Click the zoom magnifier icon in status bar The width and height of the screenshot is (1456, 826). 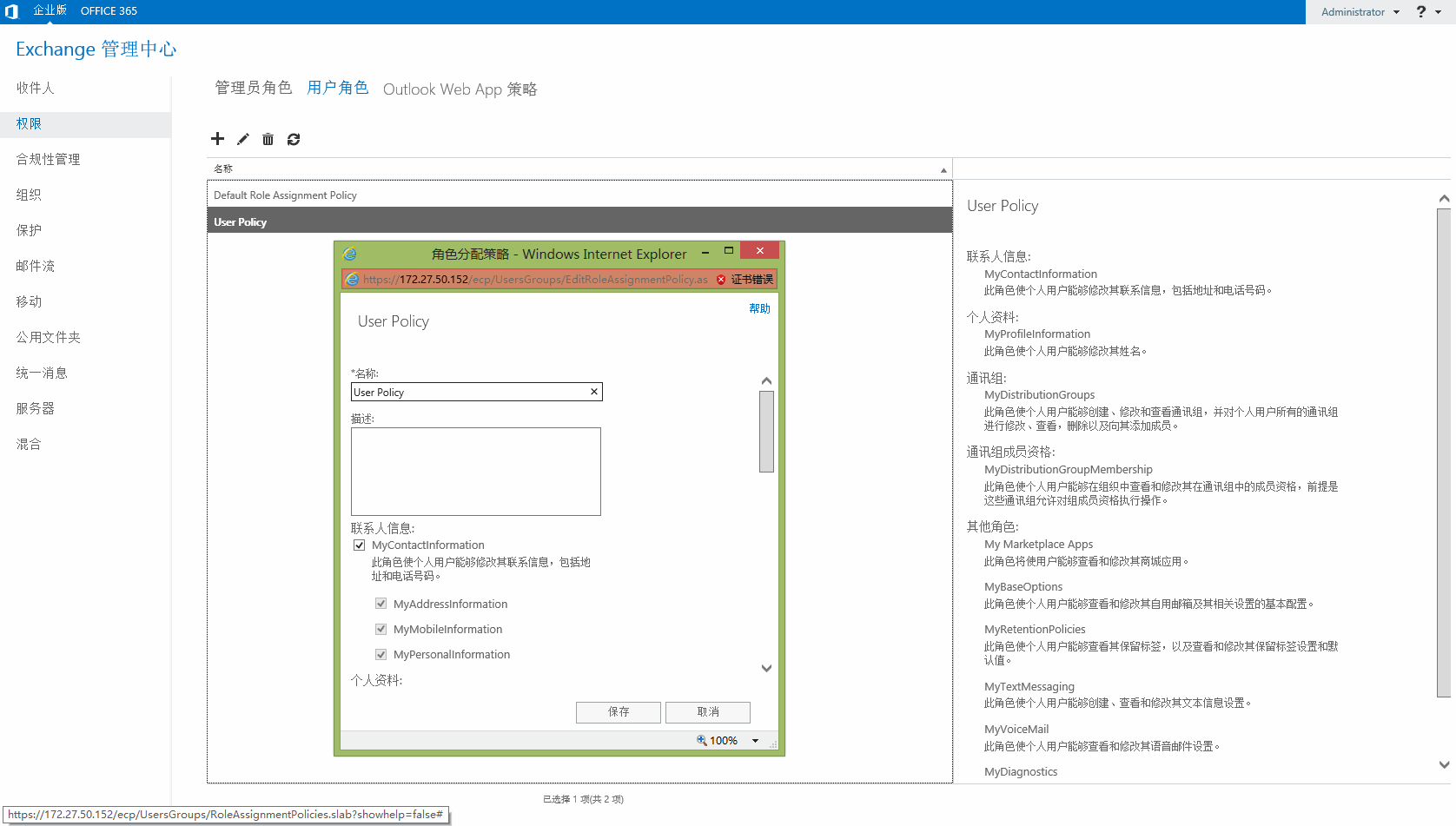(702, 740)
